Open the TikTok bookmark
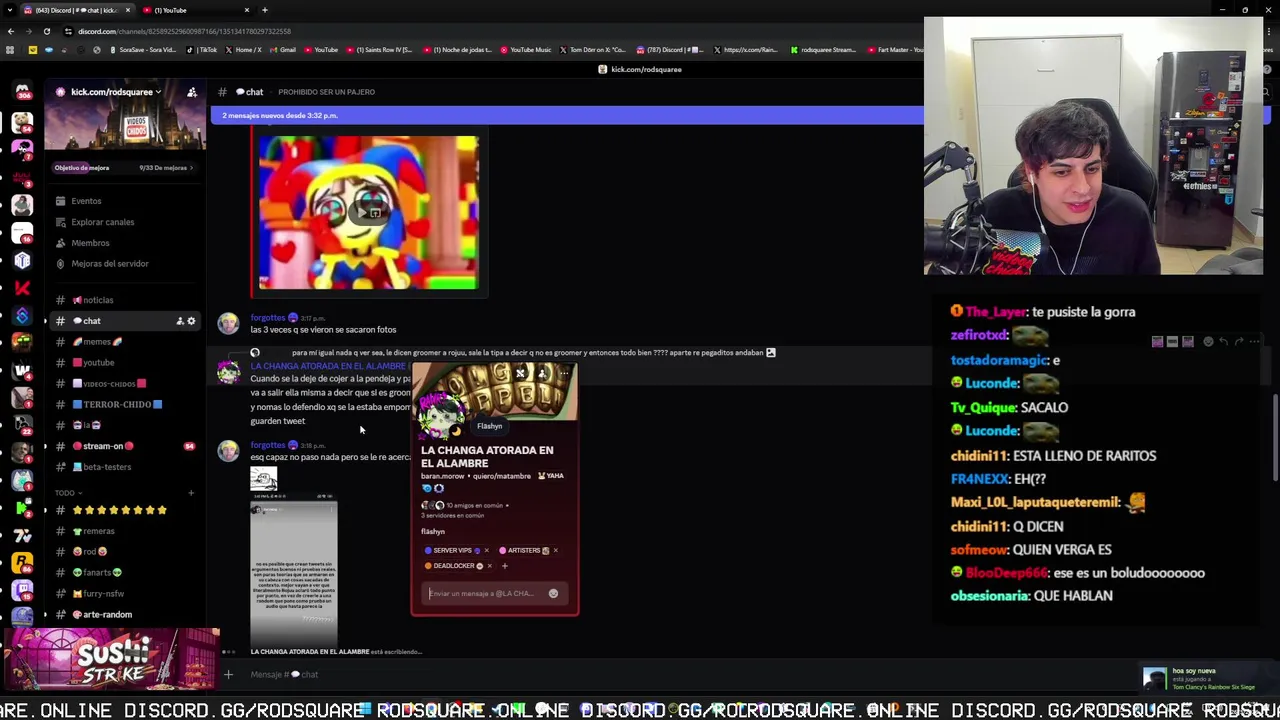The image size is (1280, 720). coord(203,50)
